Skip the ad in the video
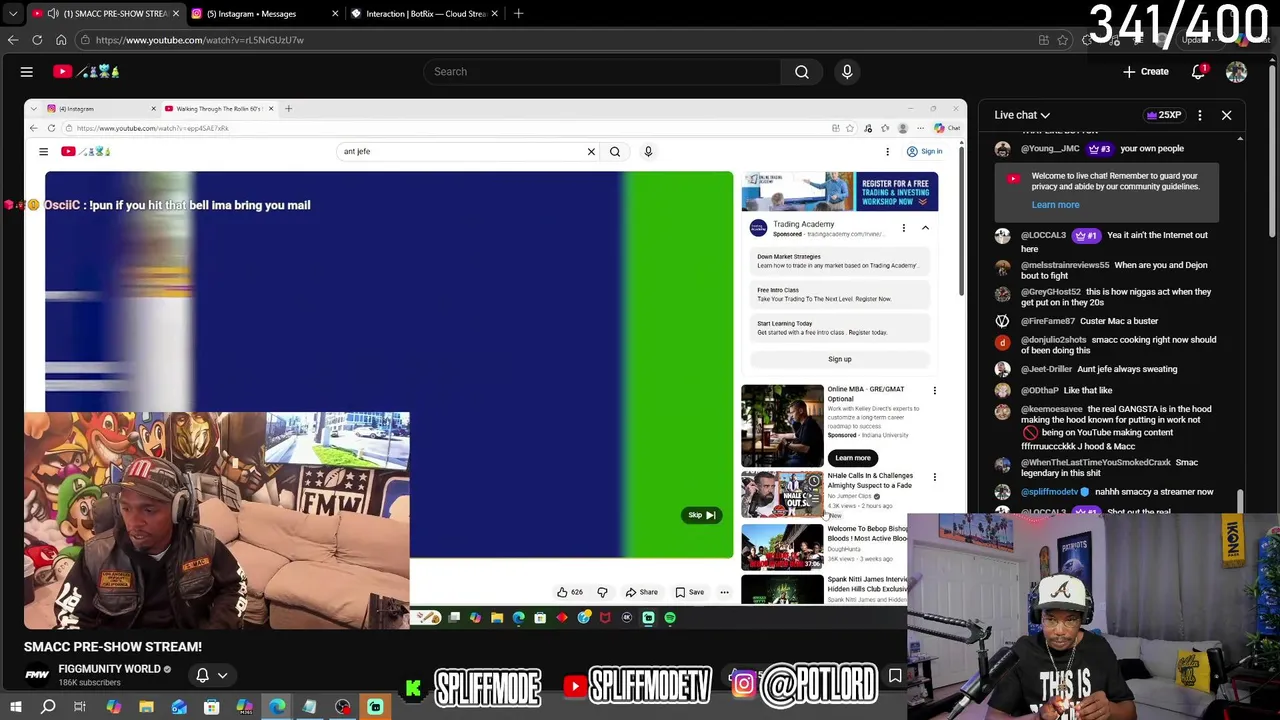The image size is (1280, 720). [x=701, y=515]
